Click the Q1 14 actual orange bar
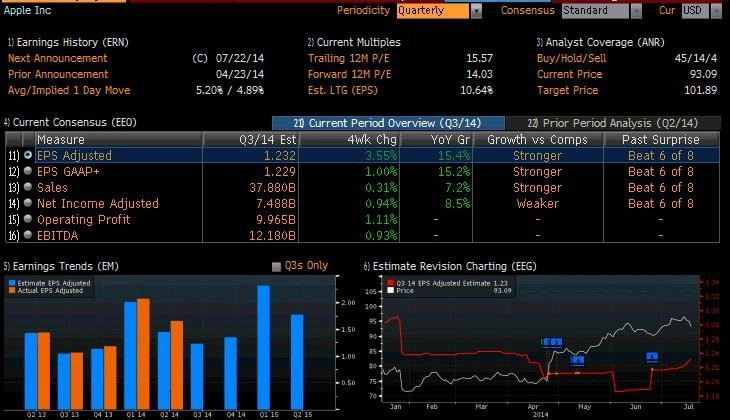Image resolution: width=730 pixels, height=420 pixels. [143, 354]
